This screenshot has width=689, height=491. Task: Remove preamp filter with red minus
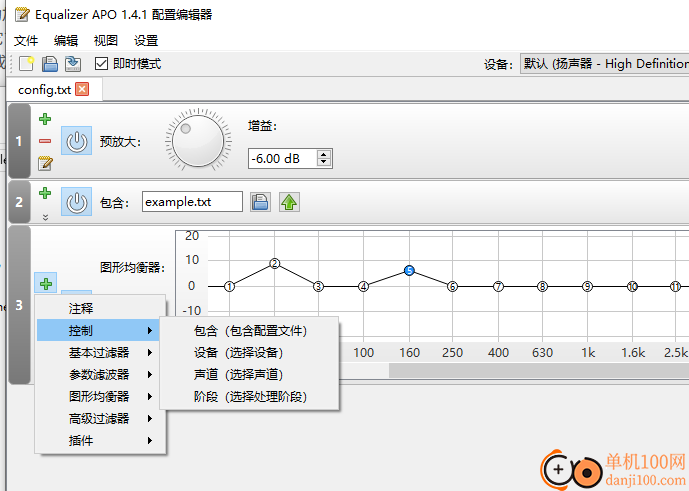click(45, 141)
